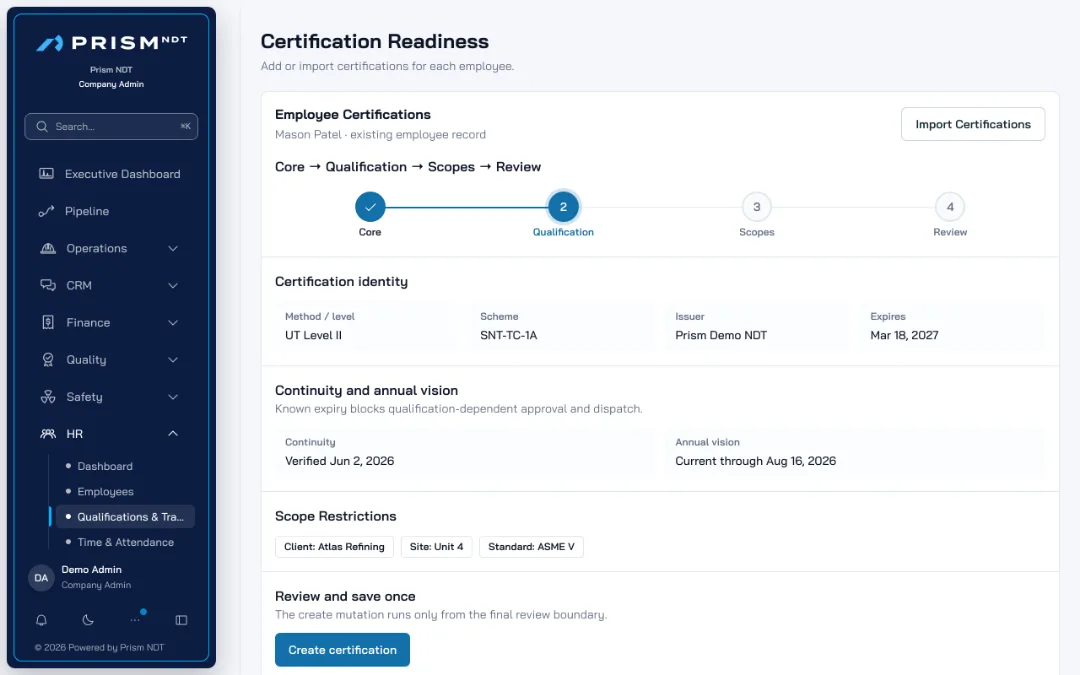Viewport: 1080px width, 675px height.
Task: Click the Core step label
Action: [370, 232]
